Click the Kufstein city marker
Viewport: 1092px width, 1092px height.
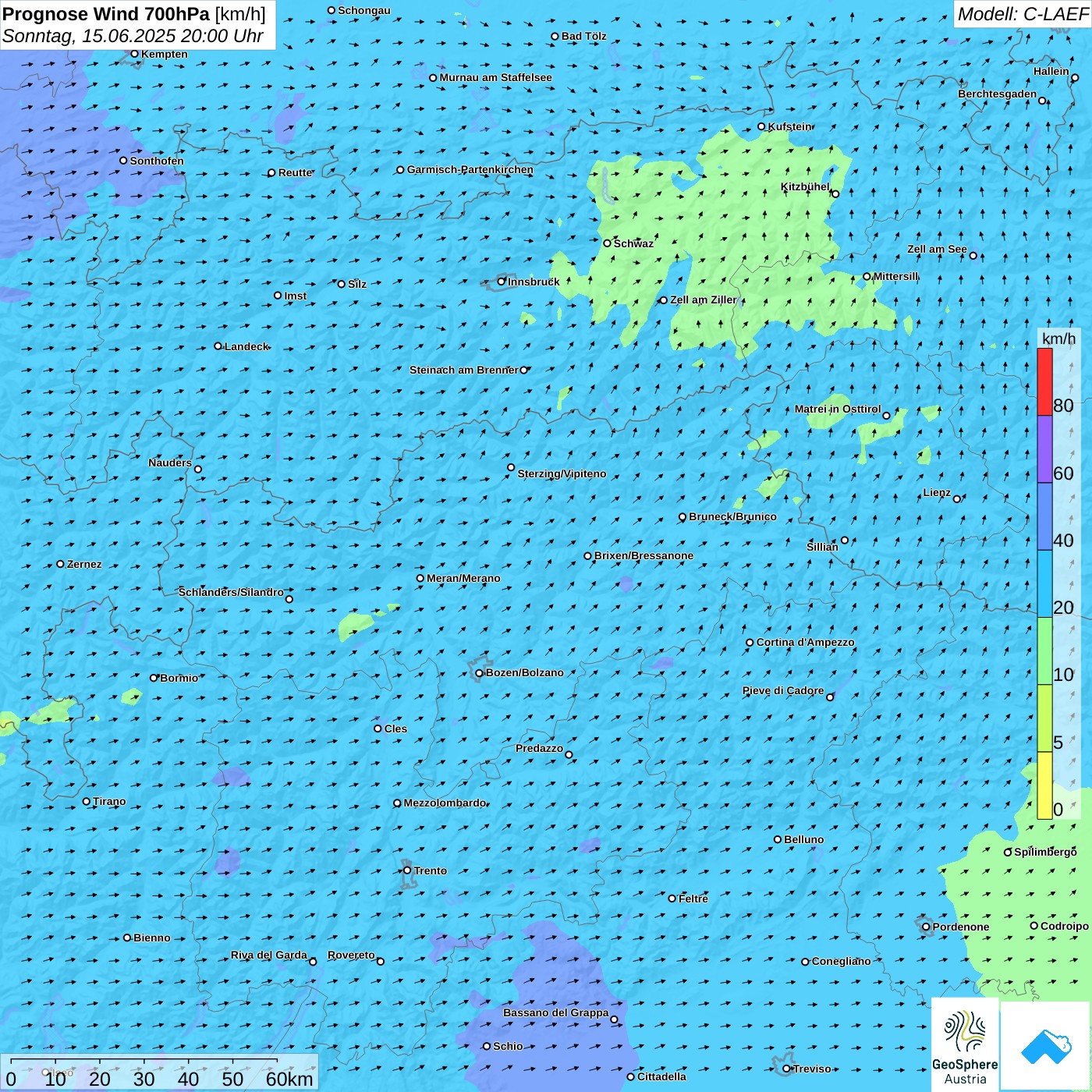click(762, 126)
